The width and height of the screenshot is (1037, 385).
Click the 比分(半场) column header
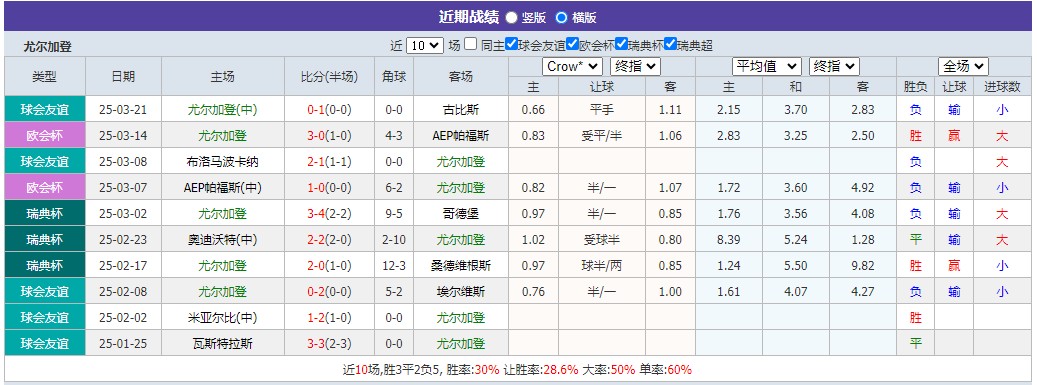point(329,76)
